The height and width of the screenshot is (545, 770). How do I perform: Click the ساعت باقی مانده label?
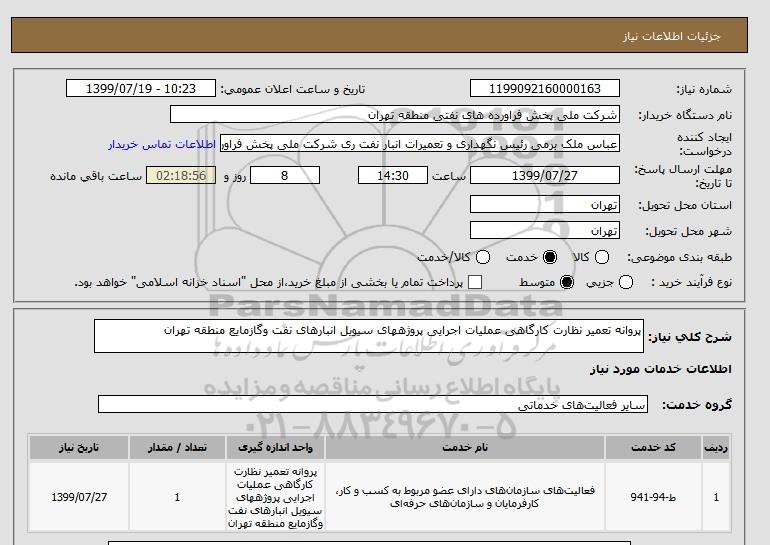(x=96, y=176)
